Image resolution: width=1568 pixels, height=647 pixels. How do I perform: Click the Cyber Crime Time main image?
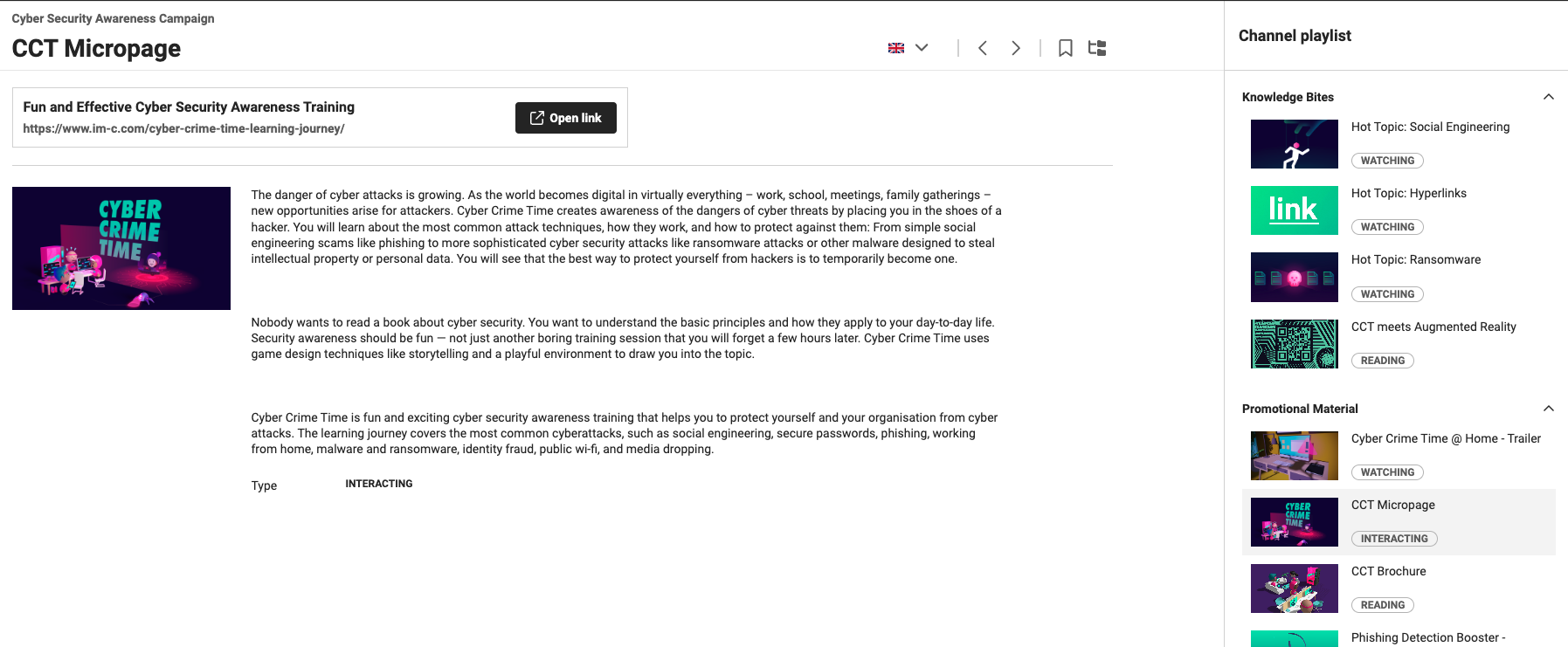pos(121,248)
